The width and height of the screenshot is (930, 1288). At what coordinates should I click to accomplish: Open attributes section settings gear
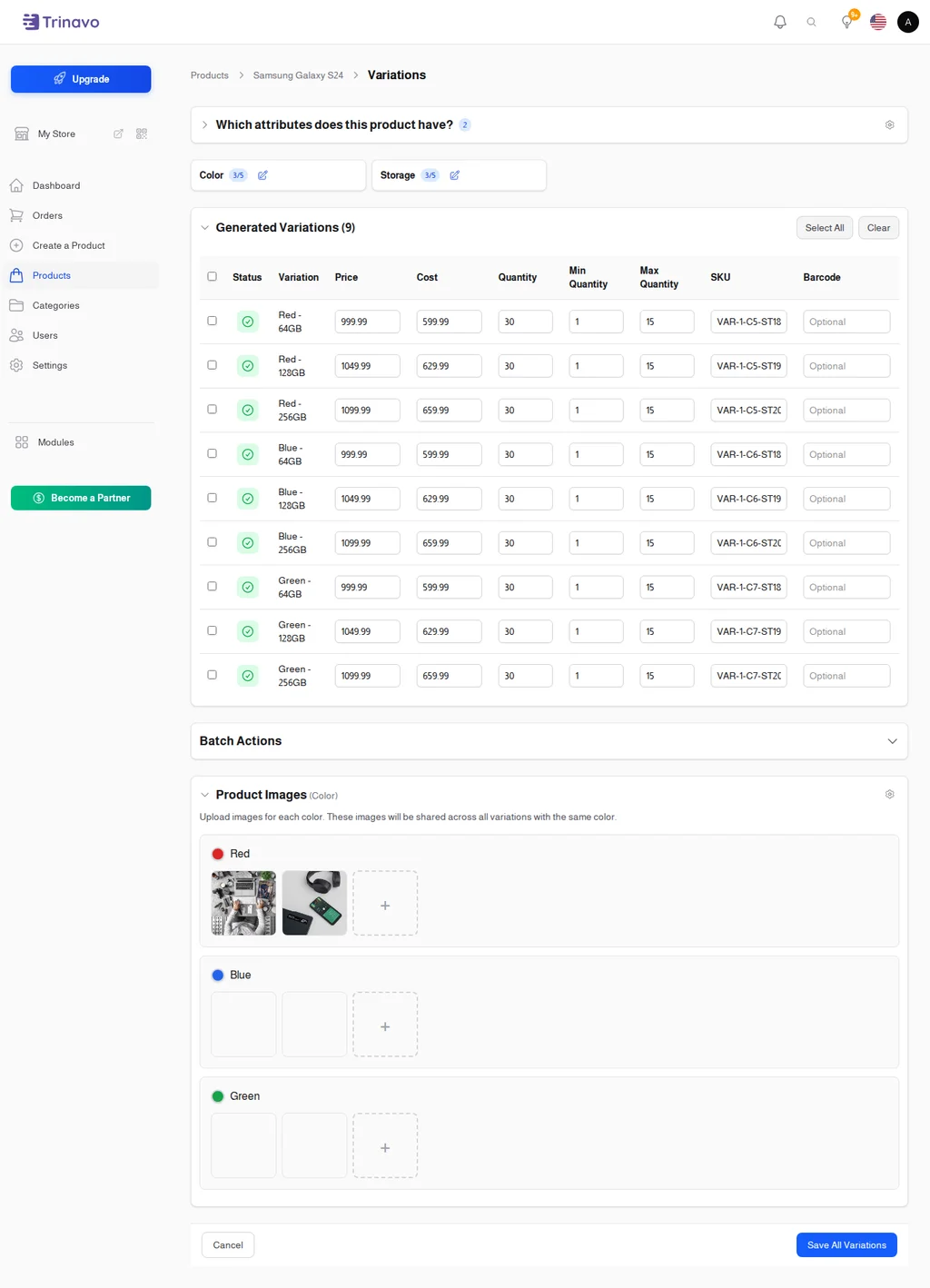click(889, 124)
